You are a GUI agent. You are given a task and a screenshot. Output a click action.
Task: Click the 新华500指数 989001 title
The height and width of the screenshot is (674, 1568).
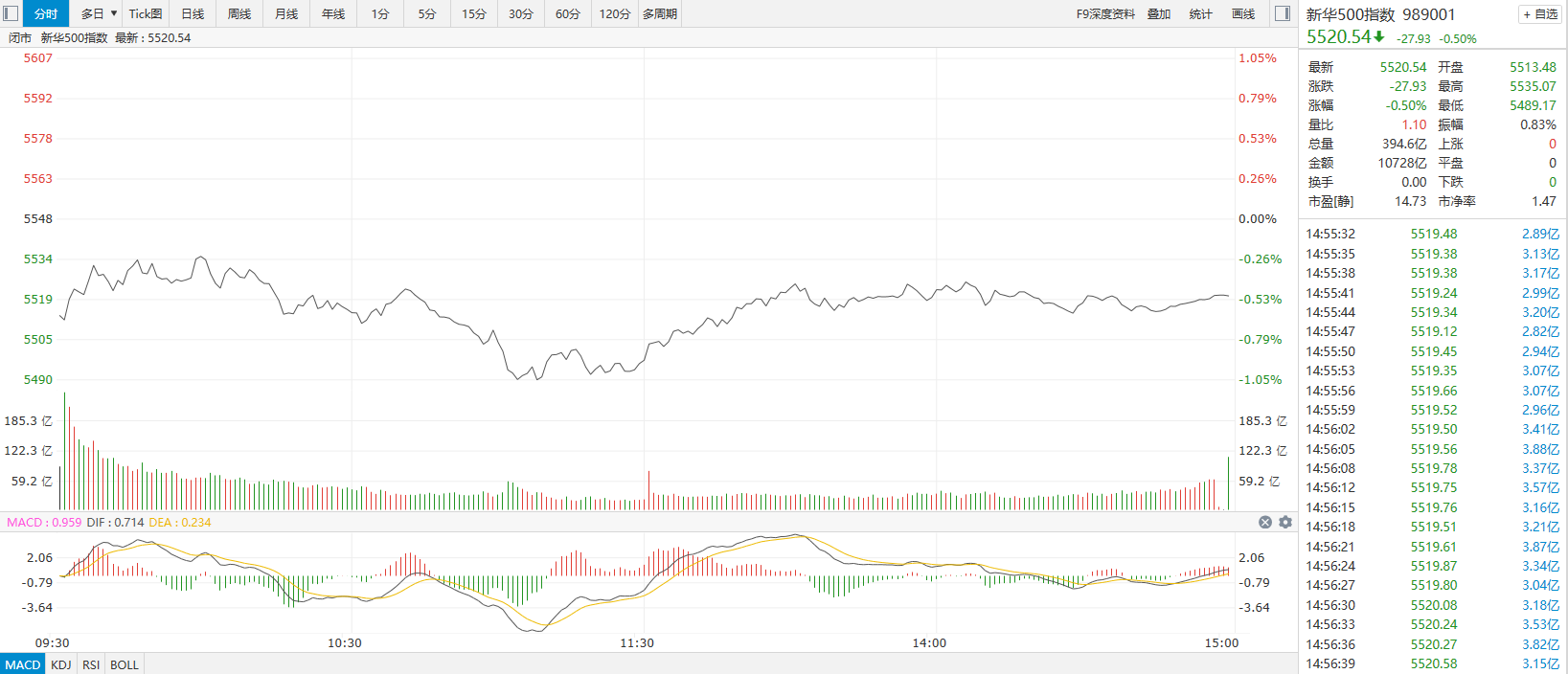pyautogui.click(x=1380, y=14)
